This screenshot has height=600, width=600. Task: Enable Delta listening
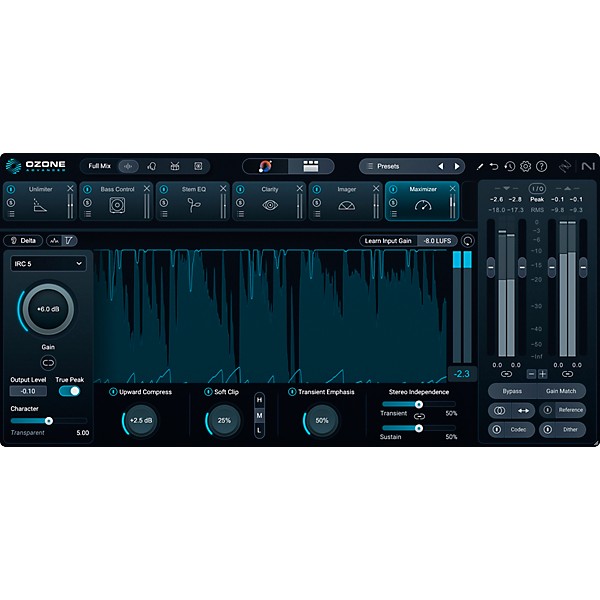pos(23,241)
